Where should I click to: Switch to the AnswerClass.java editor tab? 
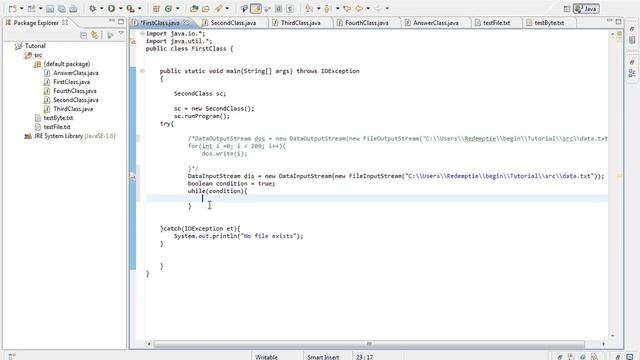(436, 23)
